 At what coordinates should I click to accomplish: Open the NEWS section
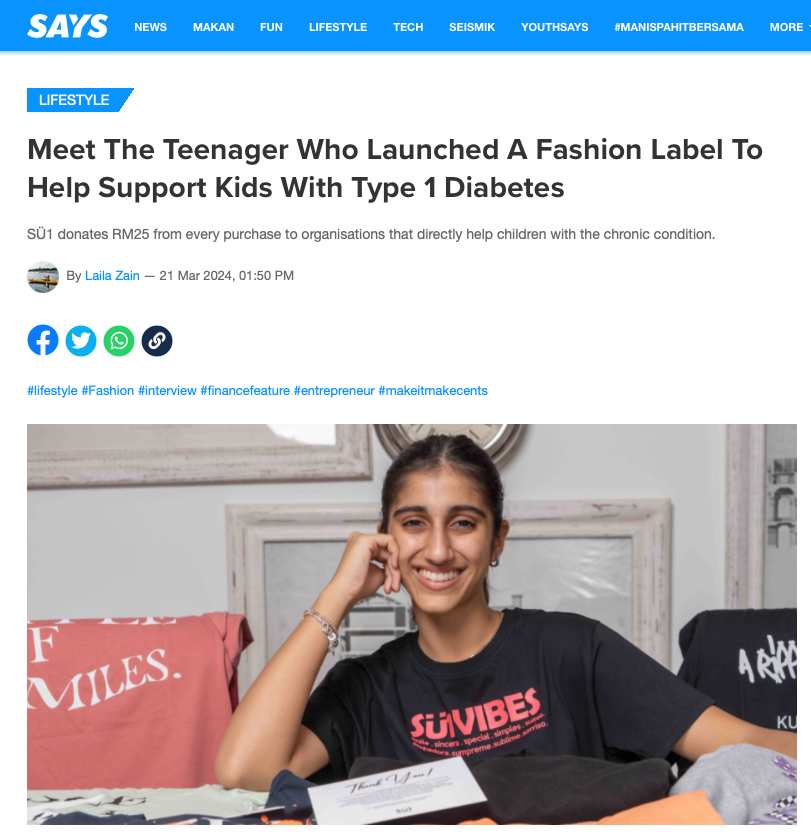[x=150, y=27]
